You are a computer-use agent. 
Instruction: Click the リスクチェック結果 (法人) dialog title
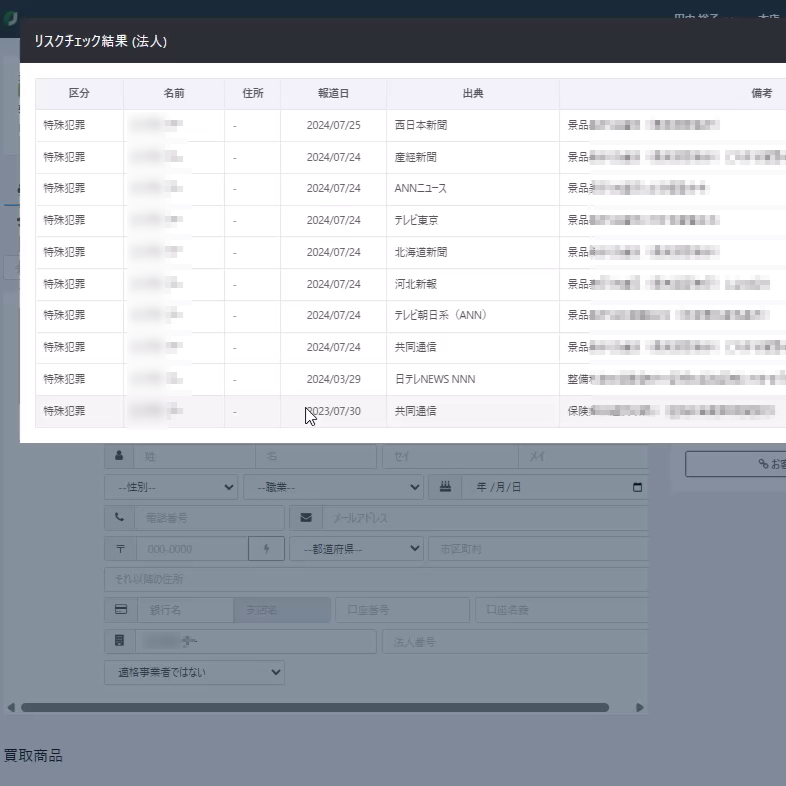[x=100, y=41]
